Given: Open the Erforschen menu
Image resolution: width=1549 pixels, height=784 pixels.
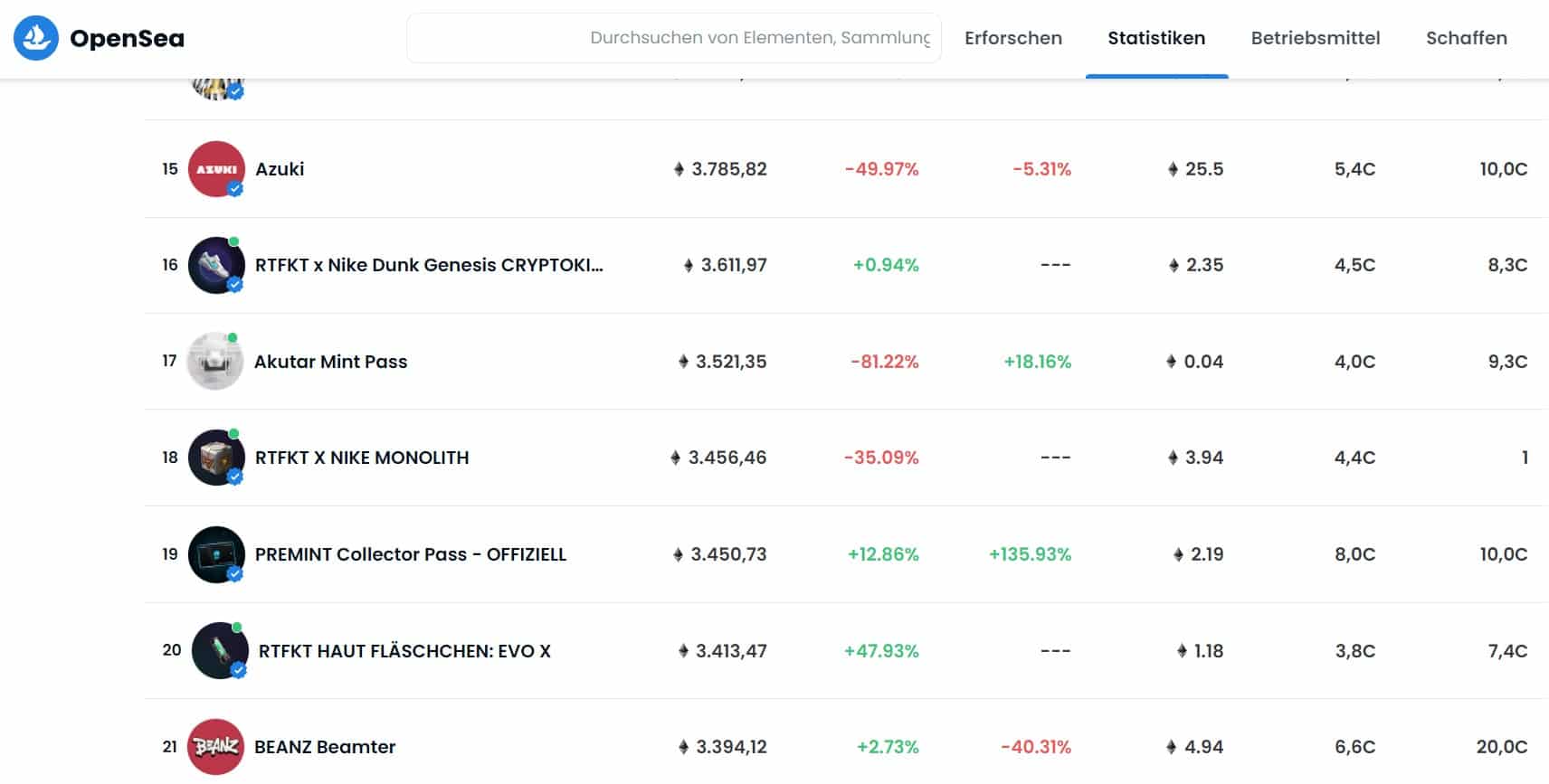Looking at the screenshot, I should [x=1013, y=38].
